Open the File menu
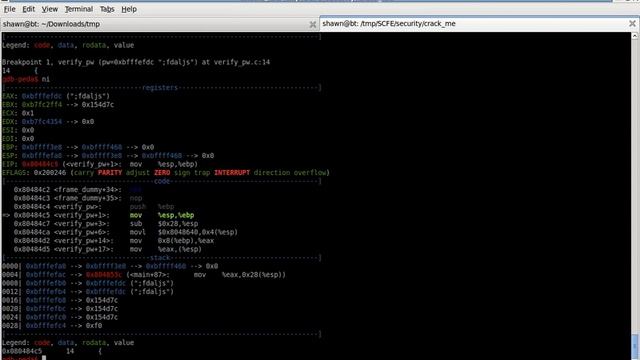This screenshot has width=640, height=360. pyautogui.click(x=9, y=9)
